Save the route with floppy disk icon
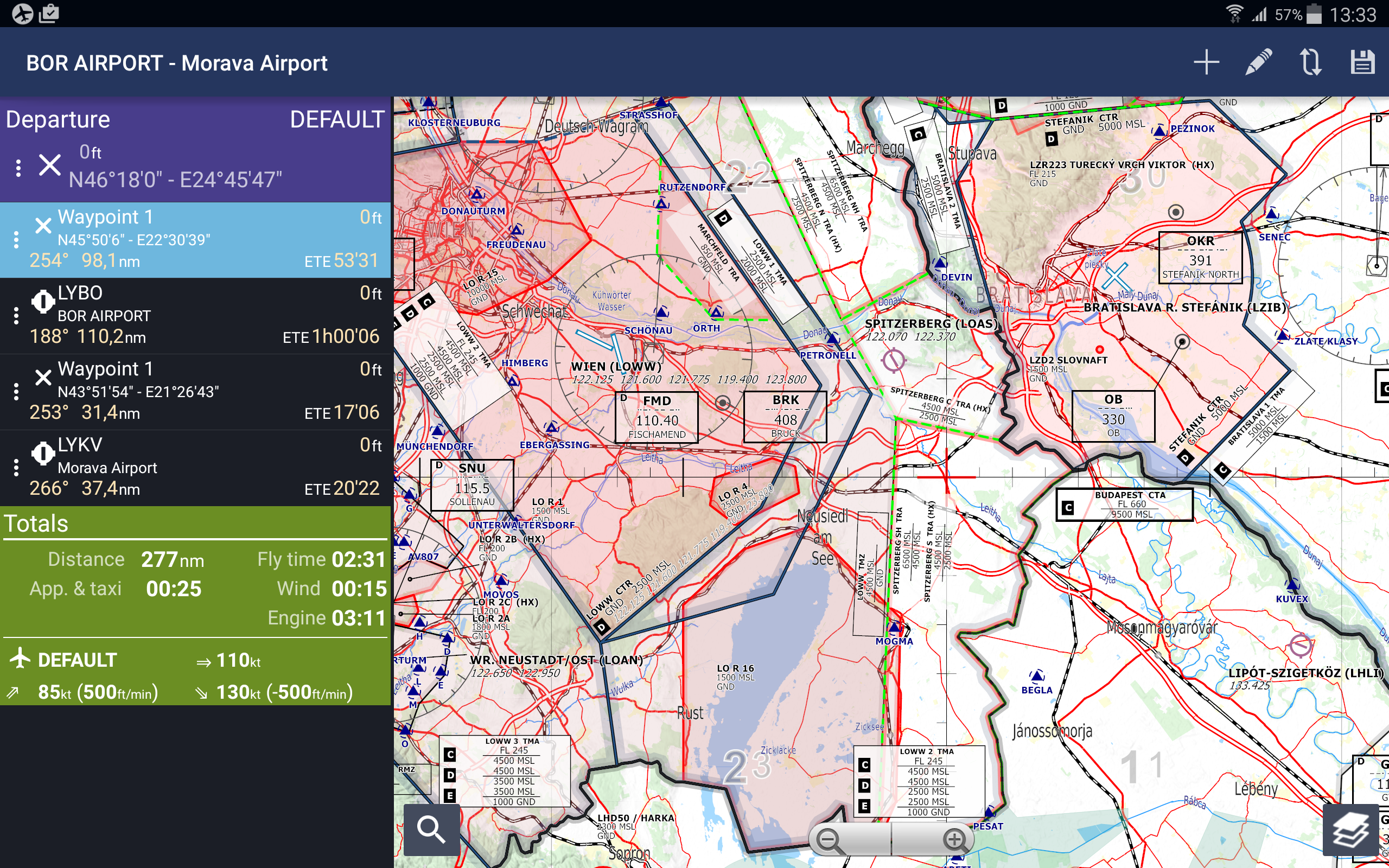This screenshot has width=1389, height=868. (x=1362, y=62)
